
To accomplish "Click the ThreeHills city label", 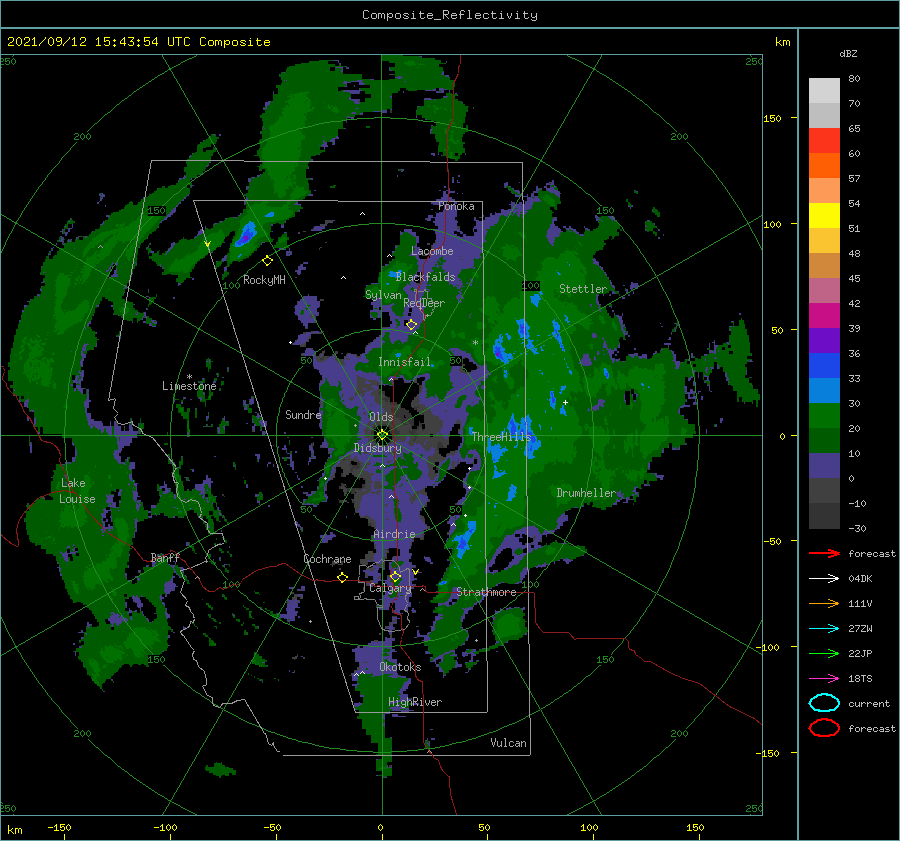I will [x=502, y=437].
